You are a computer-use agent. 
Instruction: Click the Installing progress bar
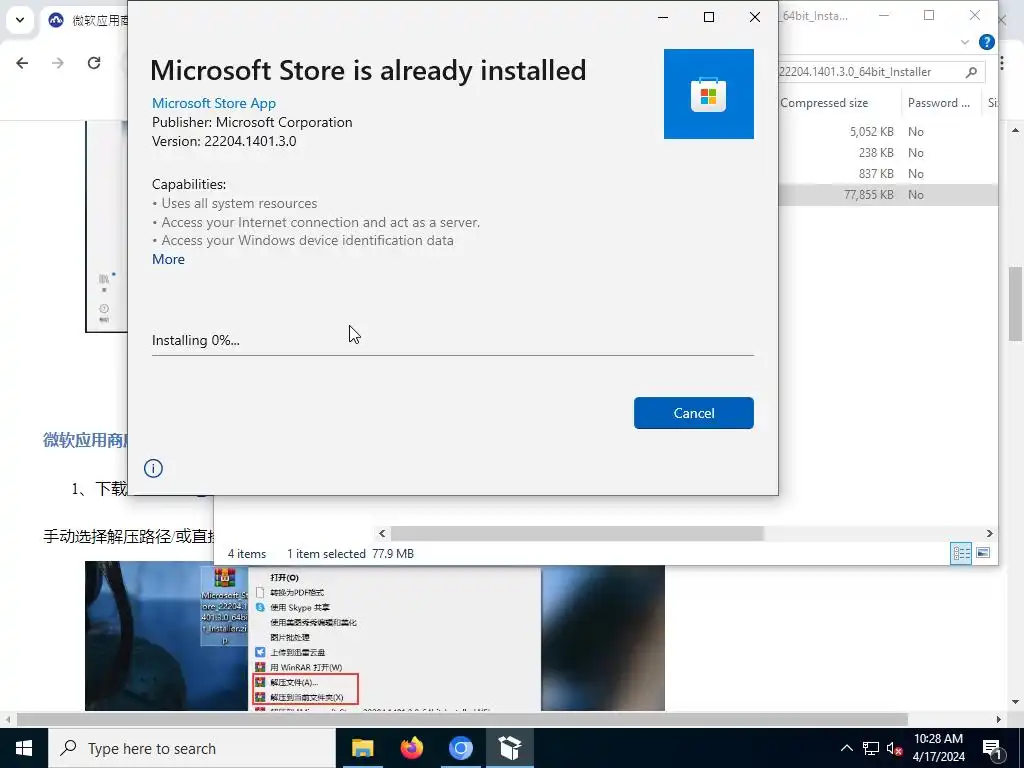coord(453,355)
